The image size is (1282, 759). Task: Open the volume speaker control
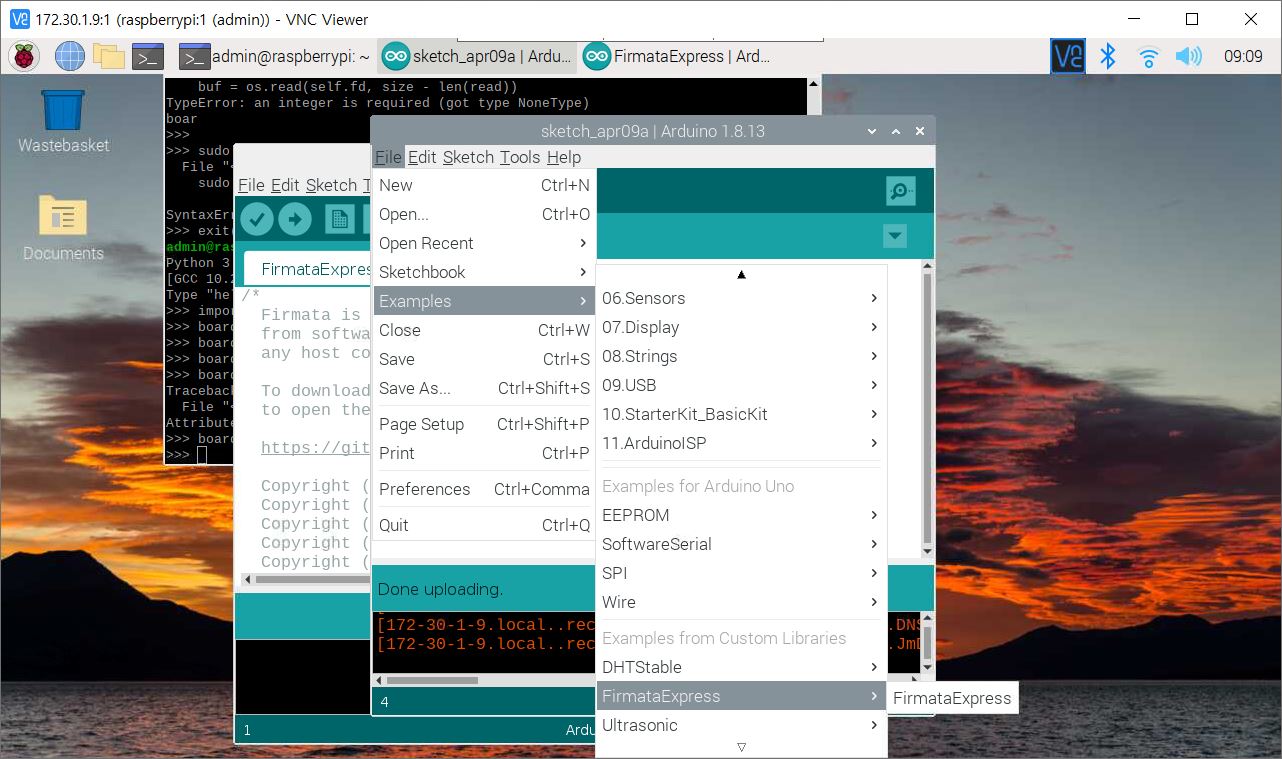[x=1188, y=56]
